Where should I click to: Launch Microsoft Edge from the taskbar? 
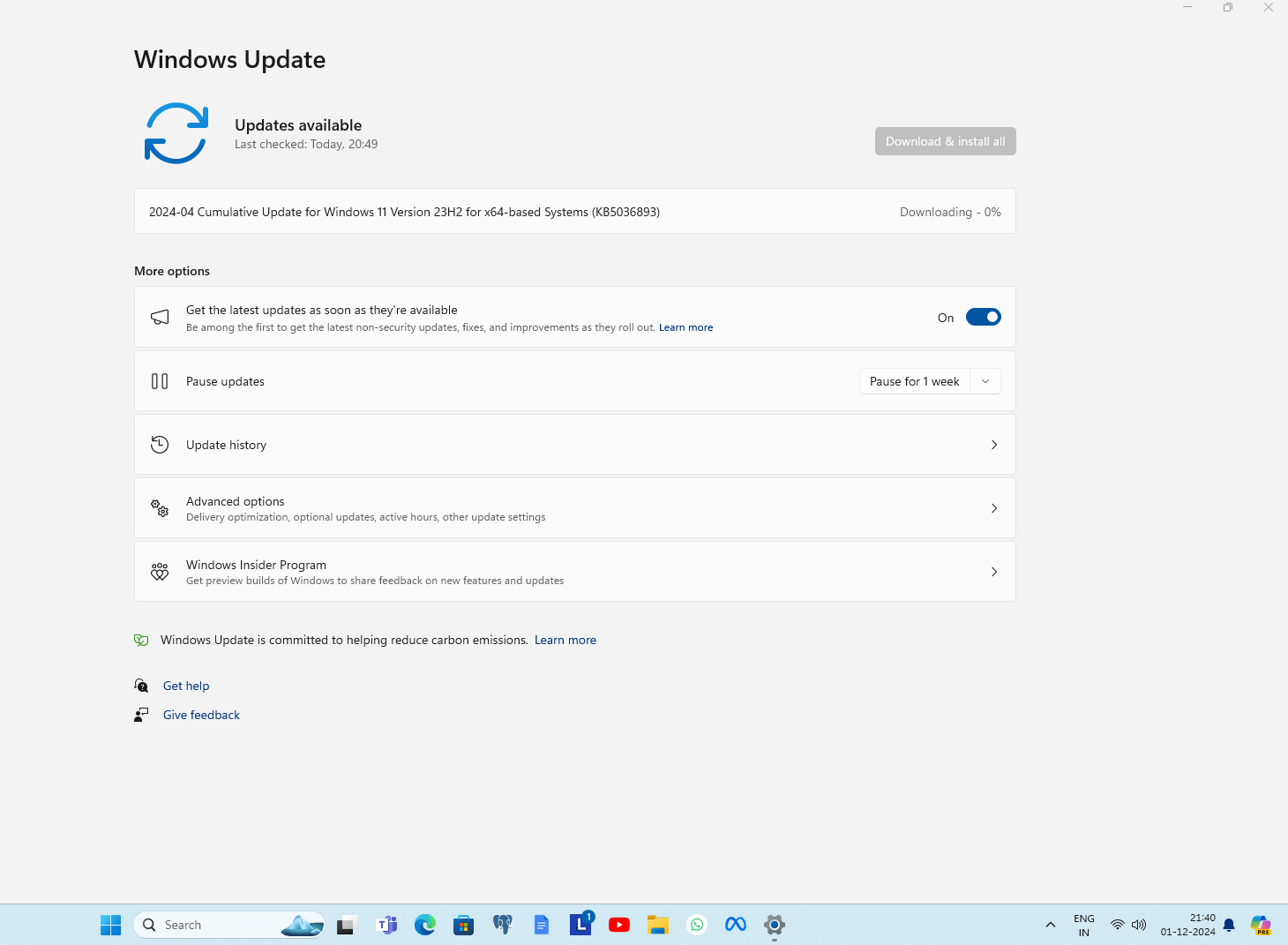tap(425, 925)
